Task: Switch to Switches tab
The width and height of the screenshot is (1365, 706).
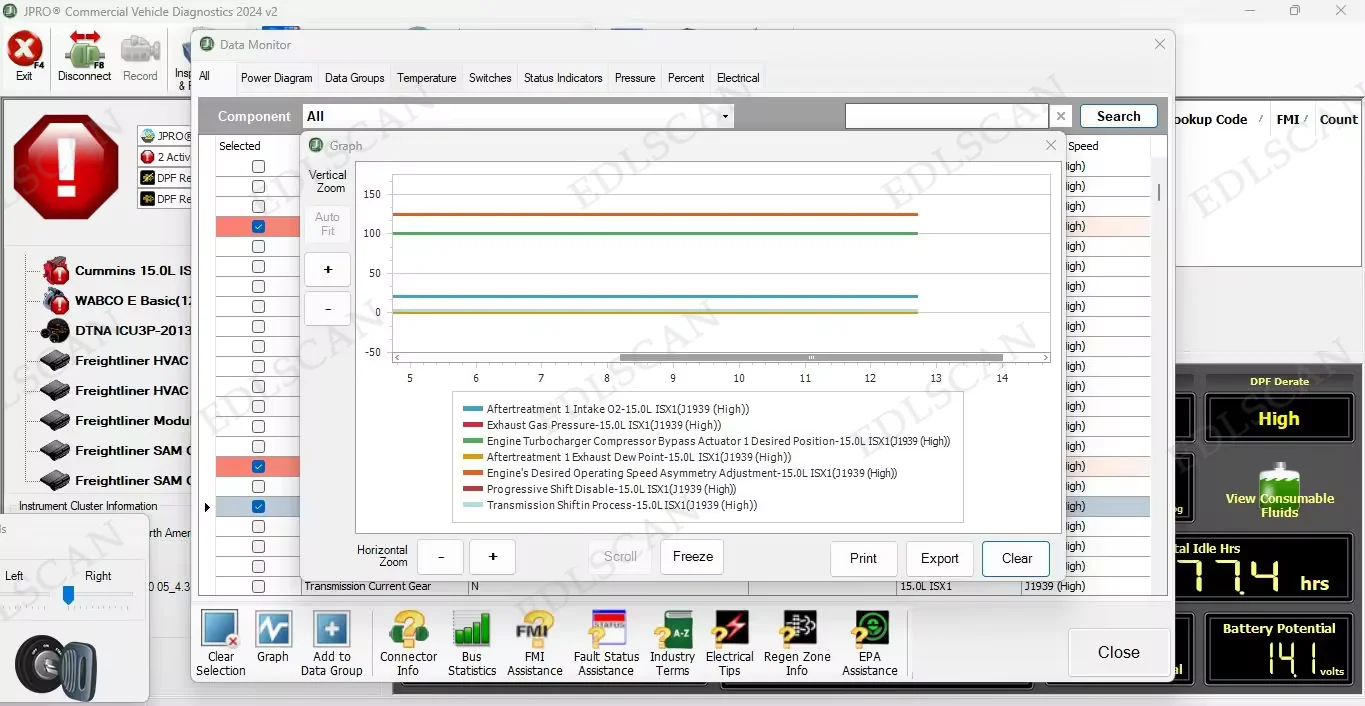Action: click(490, 78)
